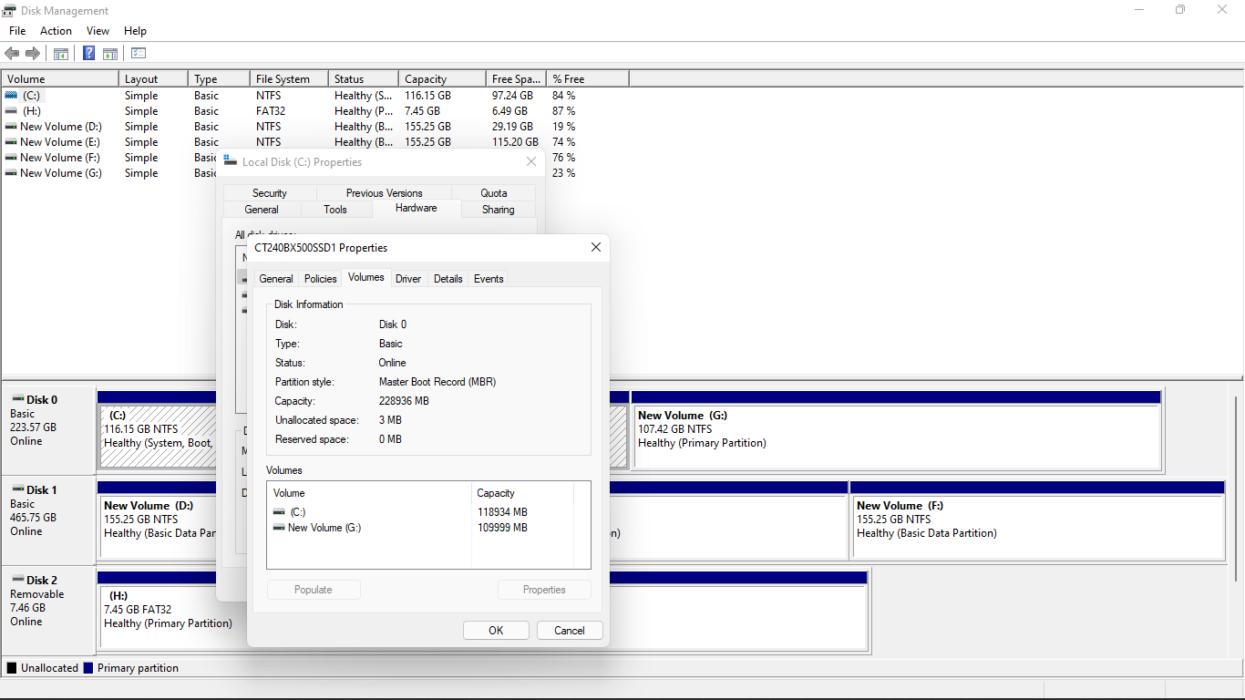The image size is (1245, 700).
Task: Open the Driver tab
Action: [x=408, y=279]
